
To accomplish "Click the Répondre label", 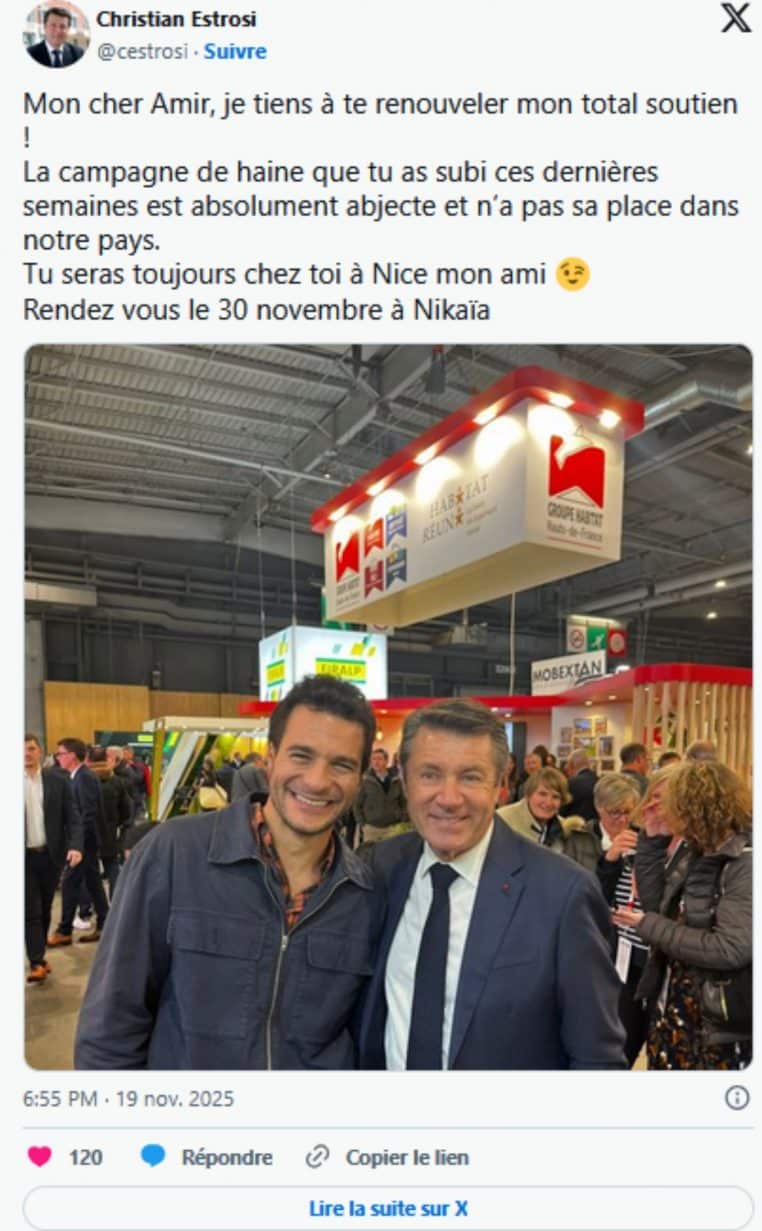I will click(x=227, y=1157).
